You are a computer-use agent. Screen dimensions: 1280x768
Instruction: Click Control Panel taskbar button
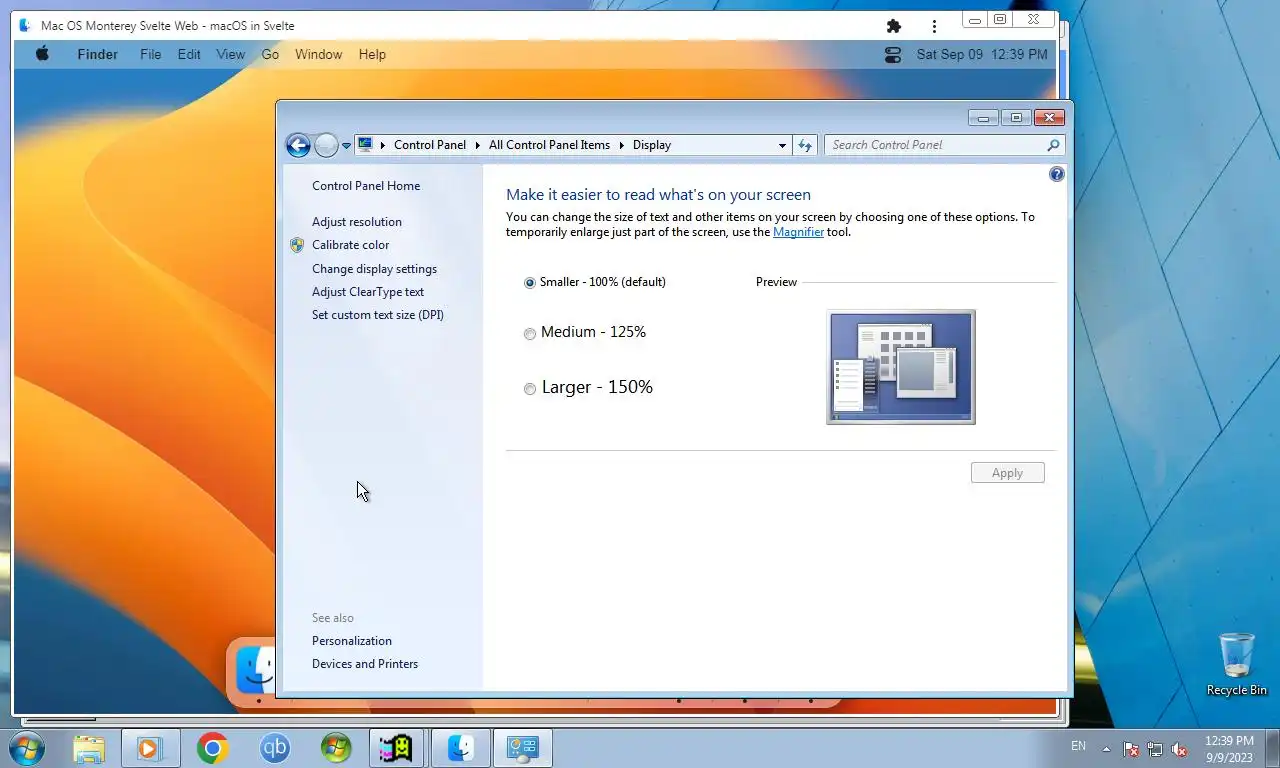pyautogui.click(x=523, y=748)
